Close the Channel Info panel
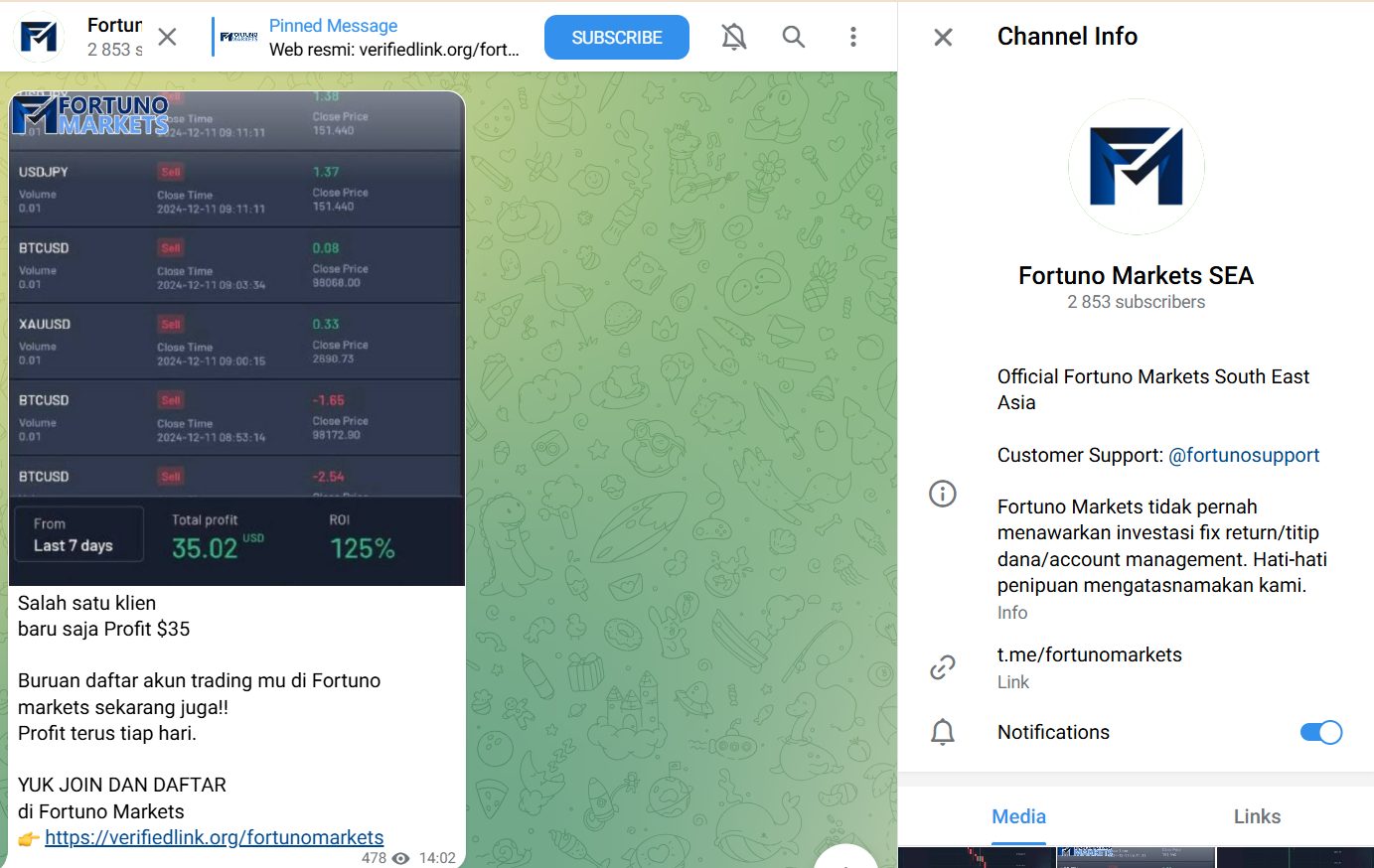This screenshot has width=1374, height=868. click(944, 38)
